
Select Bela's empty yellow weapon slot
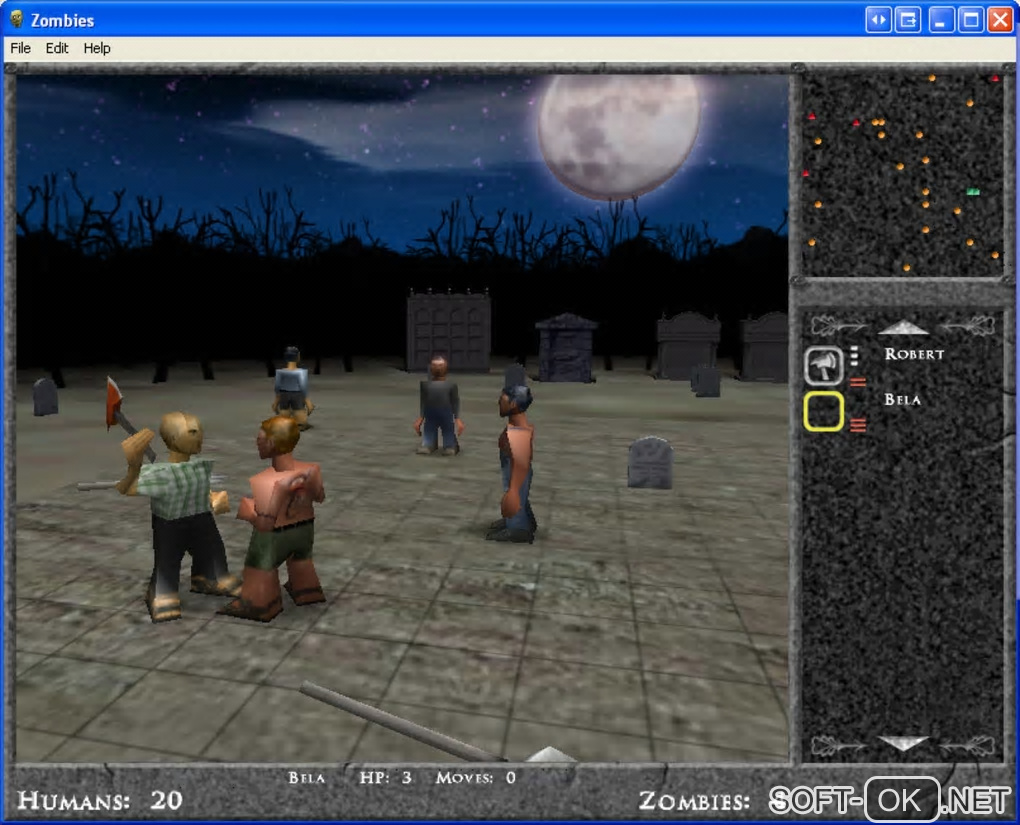pyautogui.click(x=824, y=411)
